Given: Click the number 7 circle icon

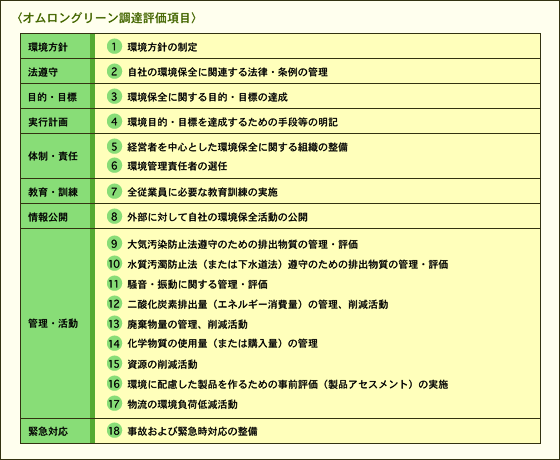Looking at the screenshot, I should [114, 191].
